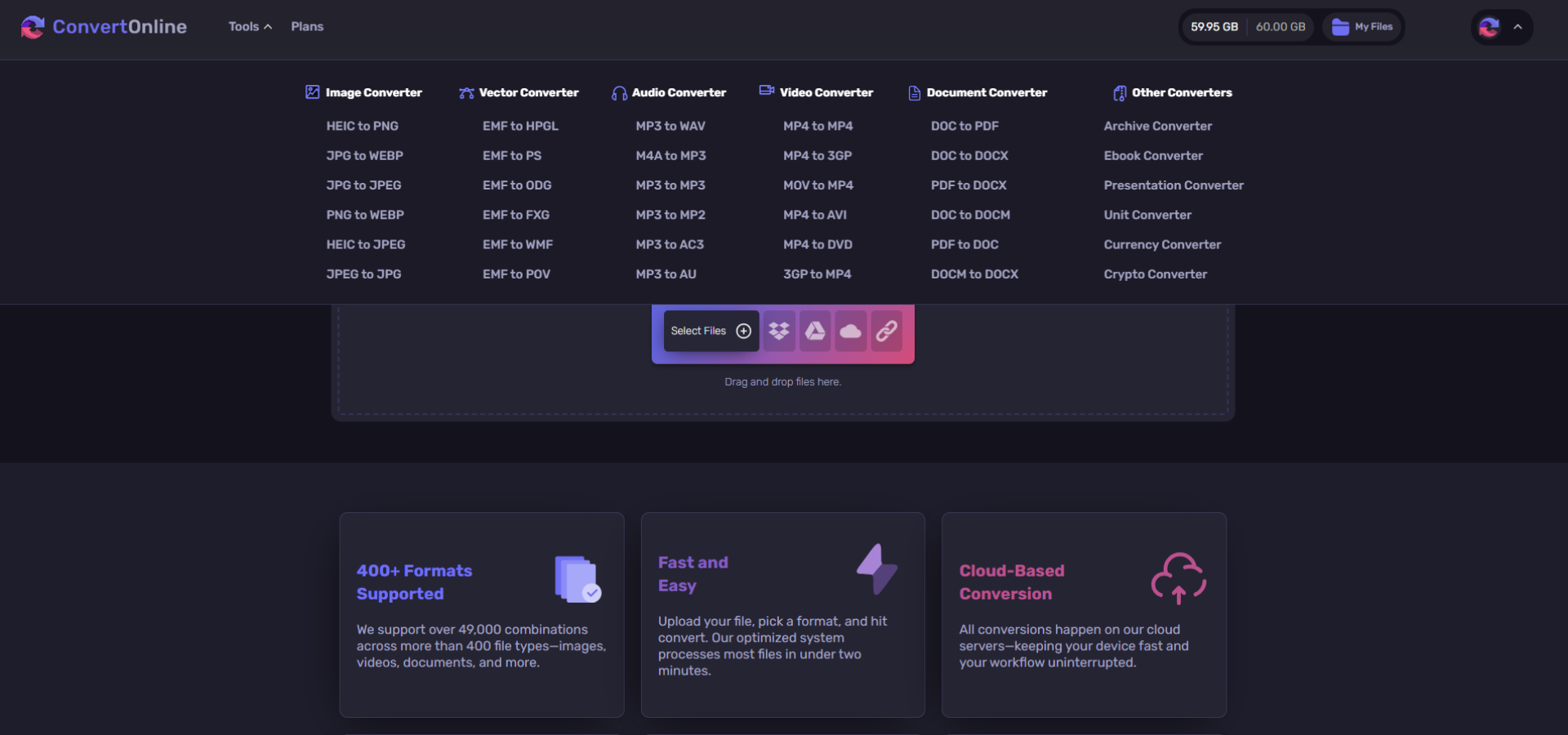Viewport: 1568px width, 735px height.
Task: Expand the account avatar menu
Action: point(1502,27)
